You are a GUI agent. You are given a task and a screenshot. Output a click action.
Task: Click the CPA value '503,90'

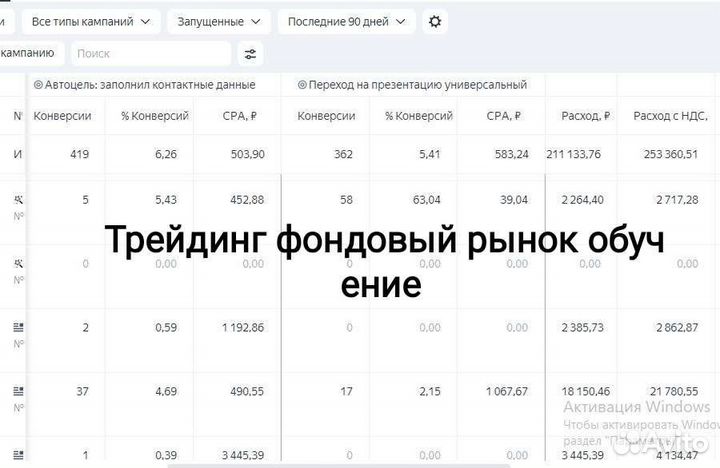(x=248, y=154)
